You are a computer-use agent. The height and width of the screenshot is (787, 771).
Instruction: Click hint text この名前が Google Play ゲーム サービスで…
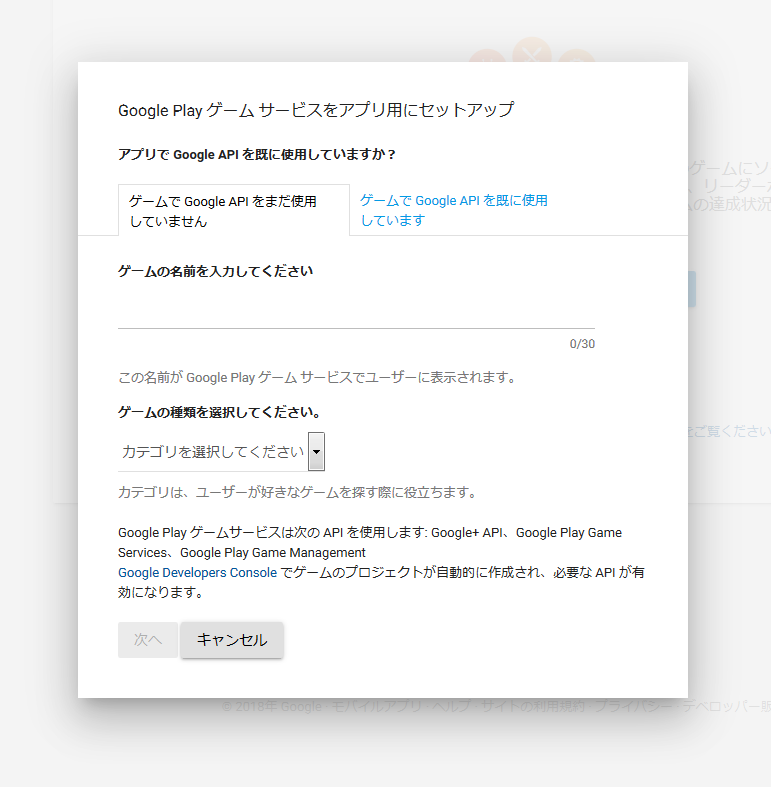318,377
